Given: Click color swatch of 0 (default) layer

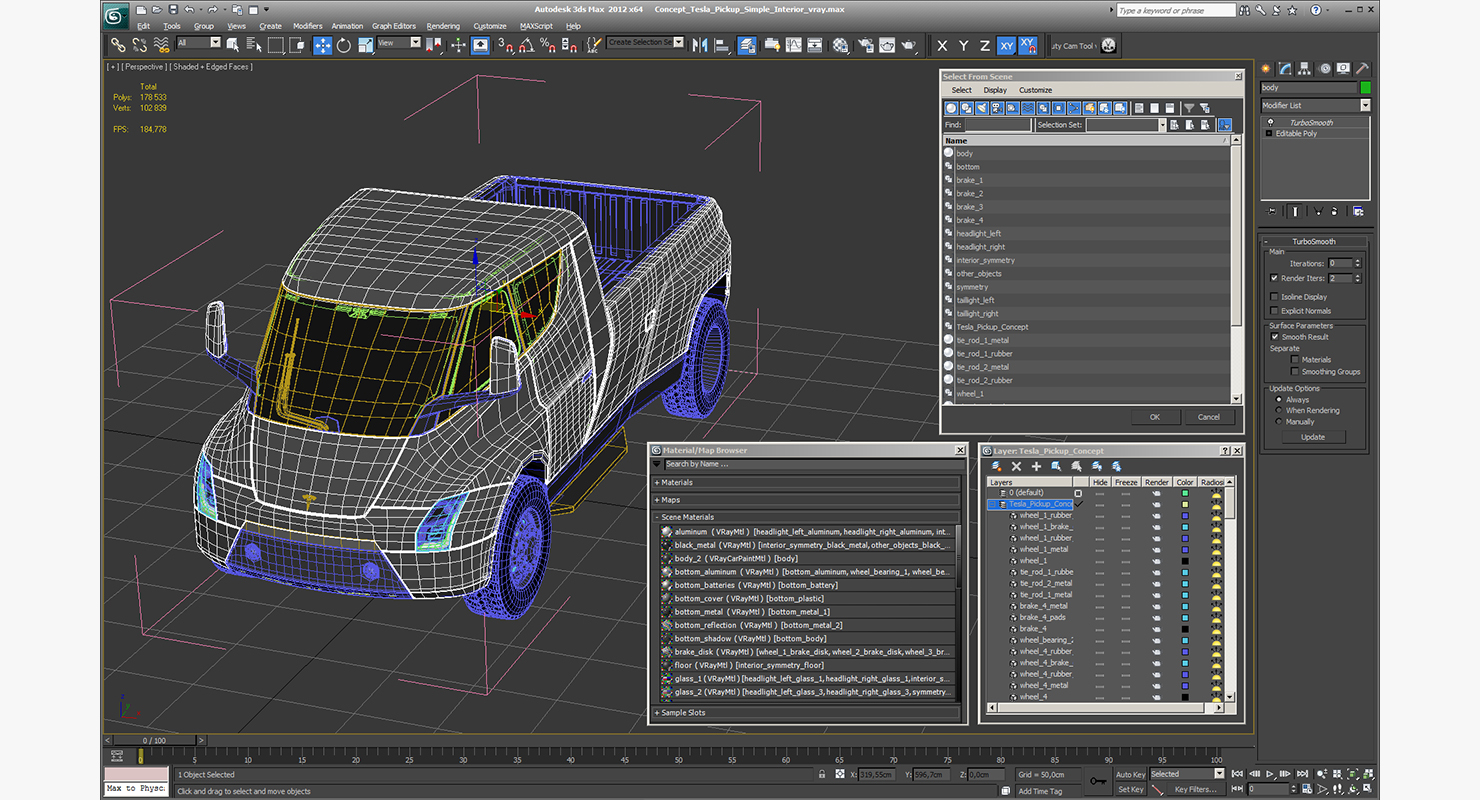Looking at the screenshot, I should pyautogui.click(x=1185, y=493).
